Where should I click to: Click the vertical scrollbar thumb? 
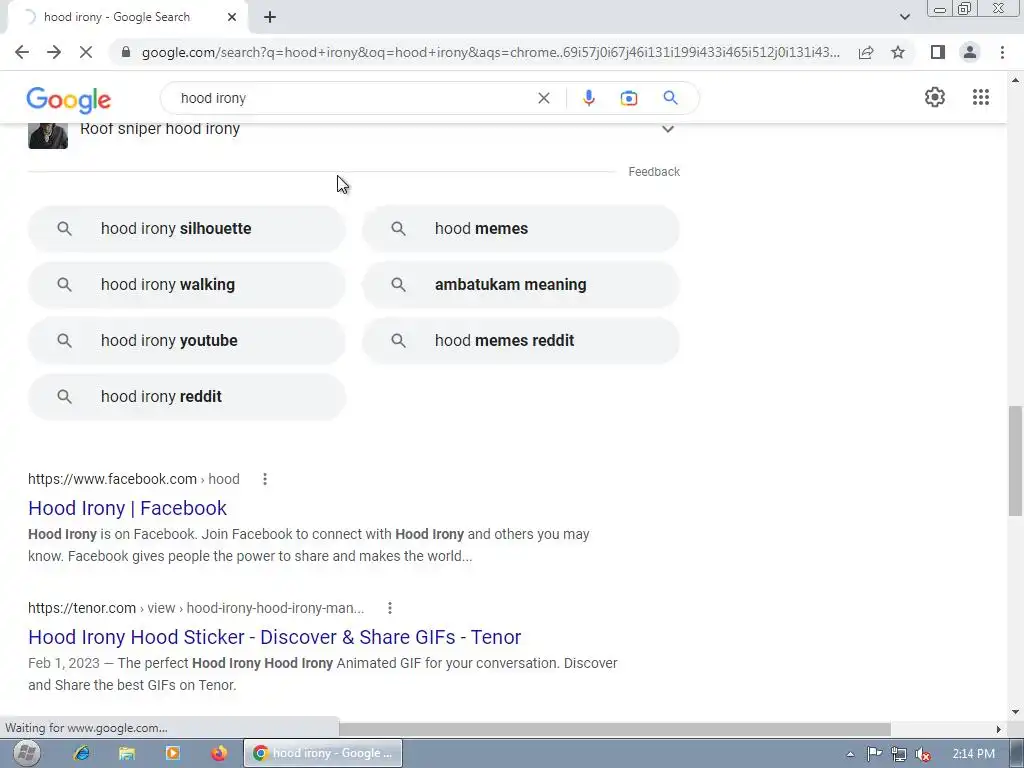point(1015,460)
